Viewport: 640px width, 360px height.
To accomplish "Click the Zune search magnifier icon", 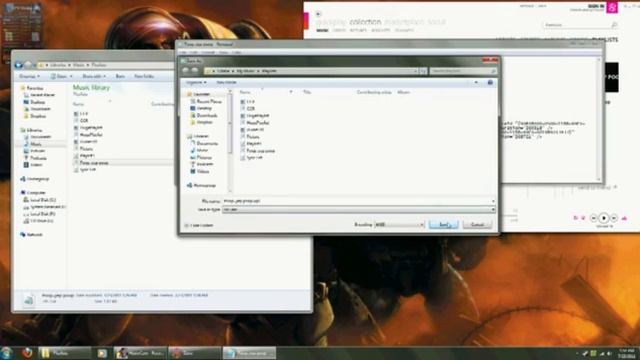I will point(614,25).
